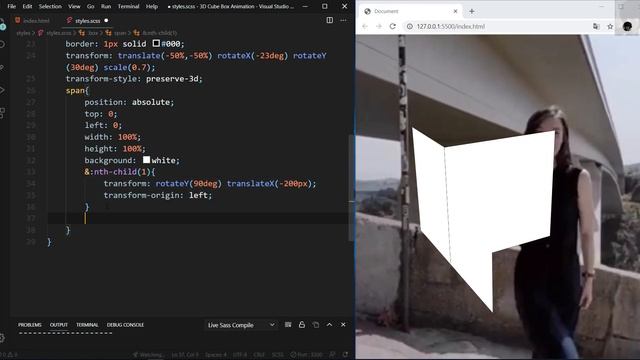The image size is (640, 360).
Task: Open the File menu in VS Code
Action: pos(11,7)
